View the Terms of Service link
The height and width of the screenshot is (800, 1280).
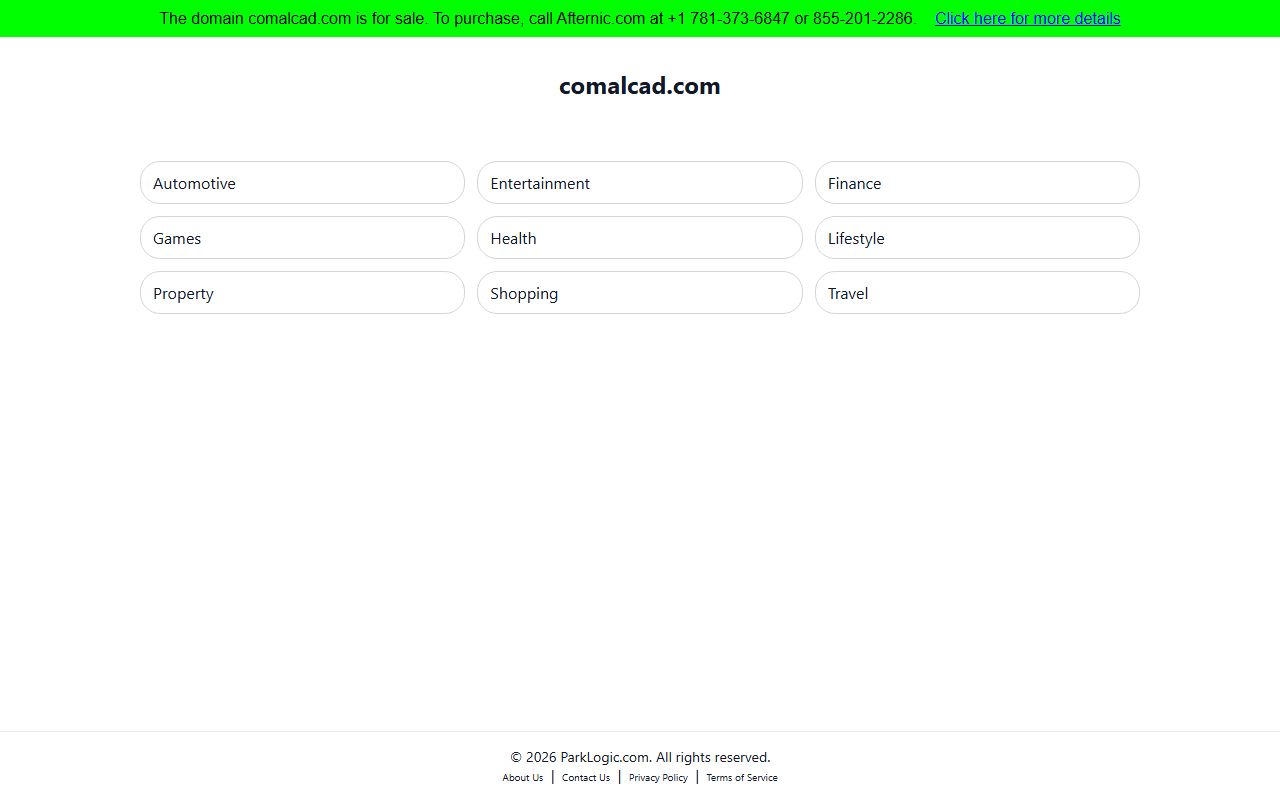pyautogui.click(x=741, y=778)
